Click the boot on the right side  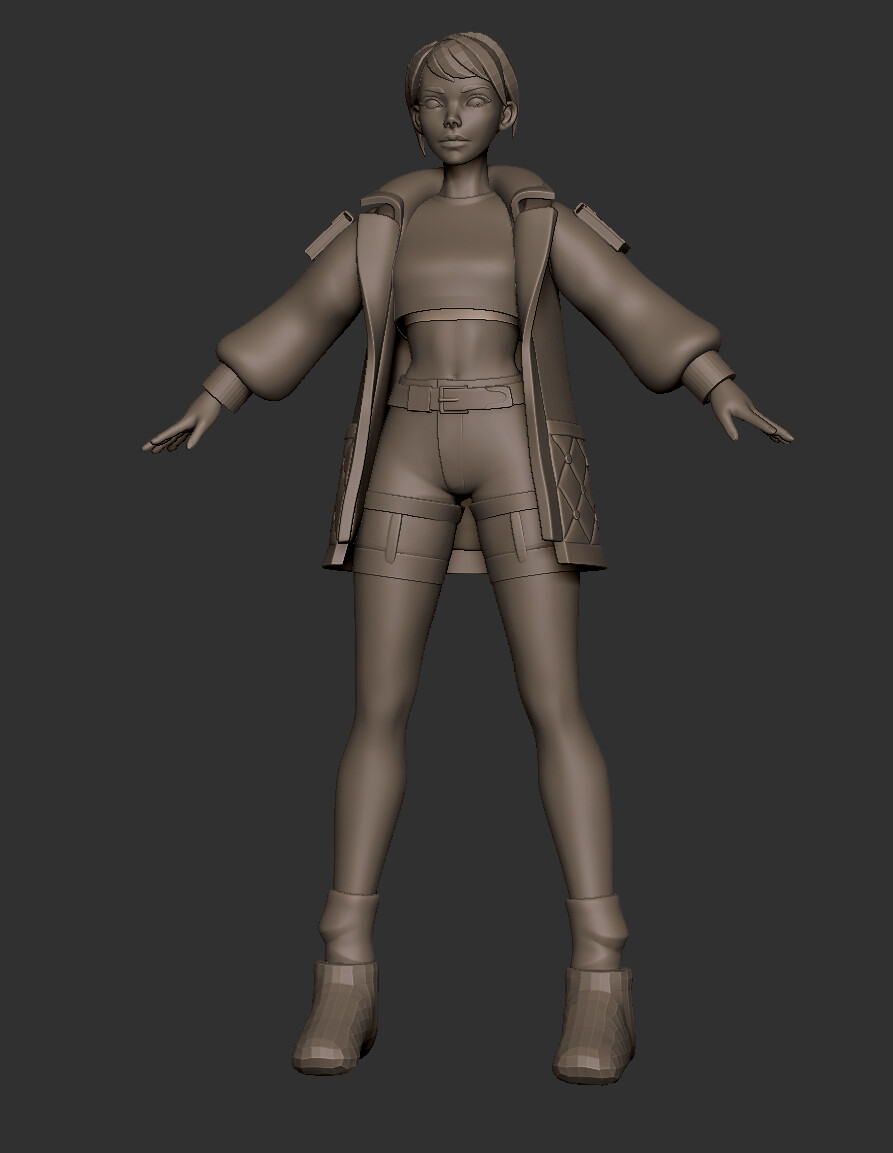pyautogui.click(x=594, y=1022)
